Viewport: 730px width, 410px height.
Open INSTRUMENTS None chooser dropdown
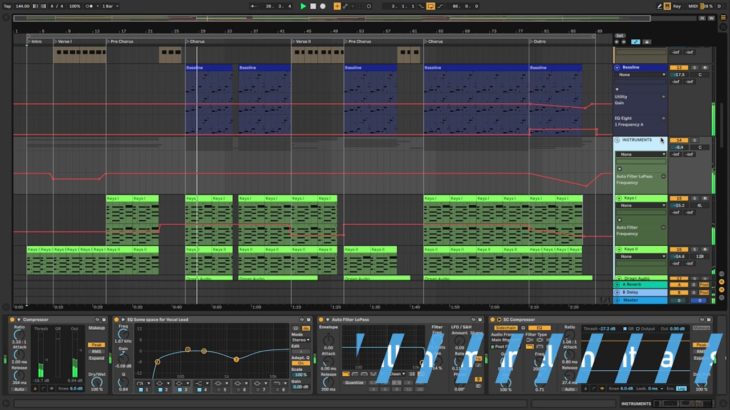coord(641,154)
